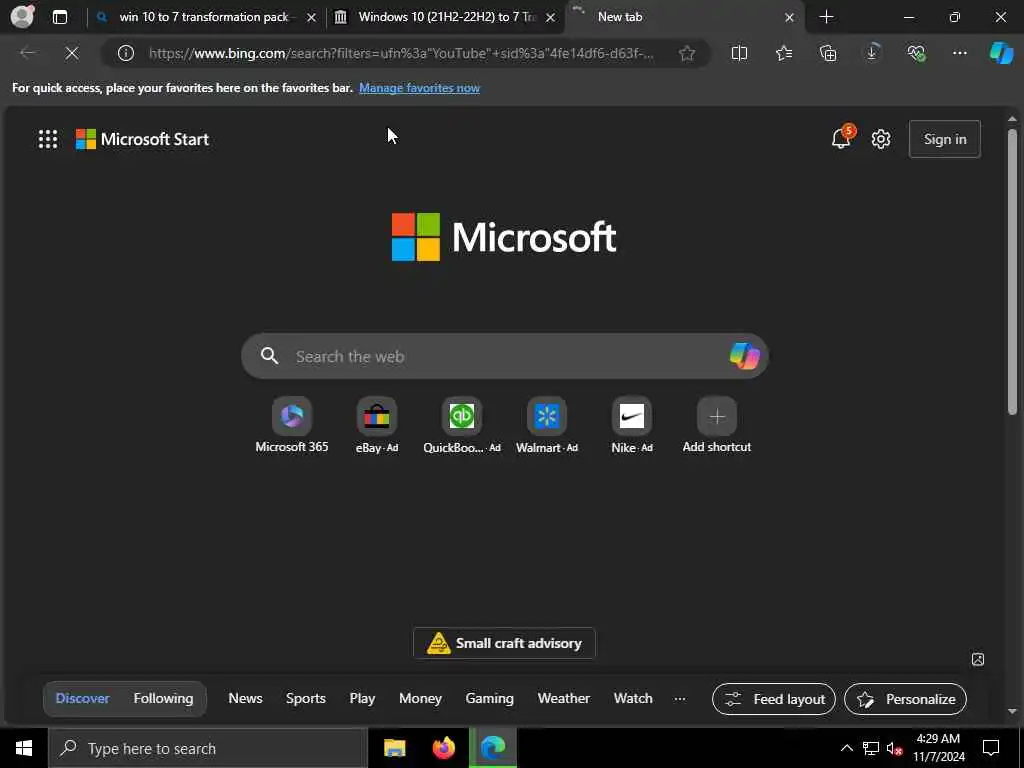Click Manage favorites now link

419,88
